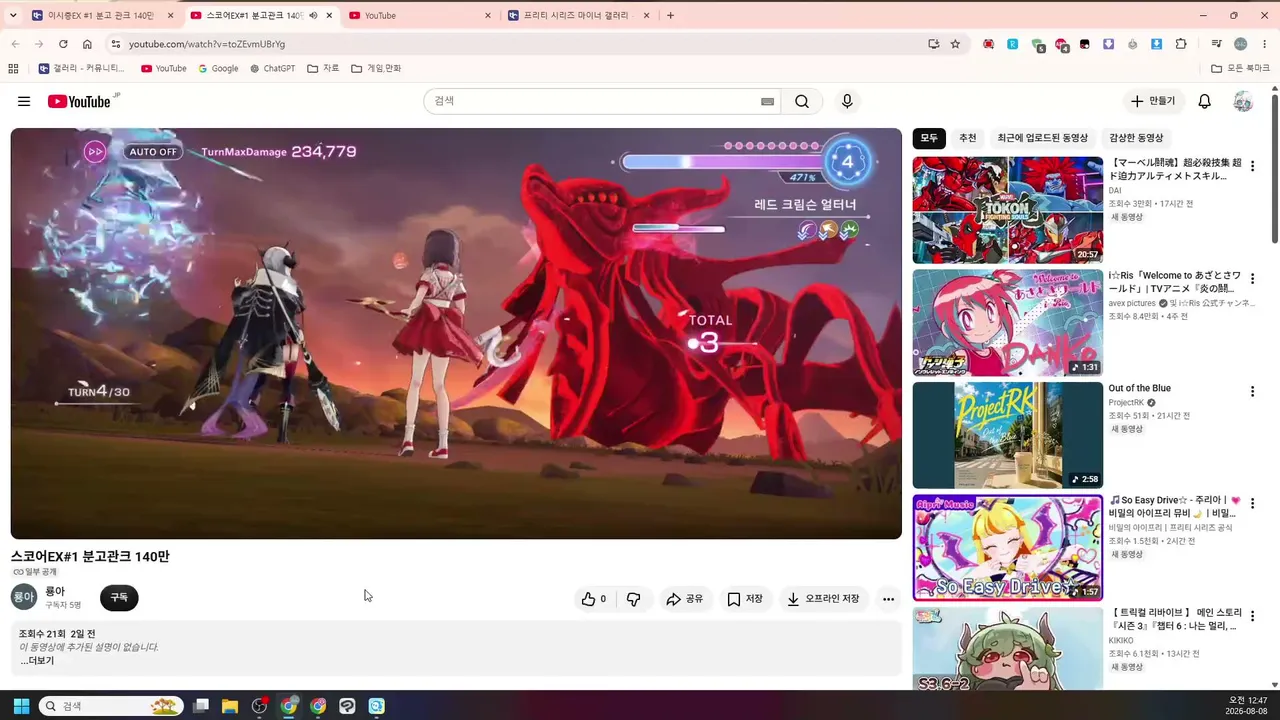Screen dimensions: 1280x720
Task: Start voice search with the microphone
Action: point(847,101)
